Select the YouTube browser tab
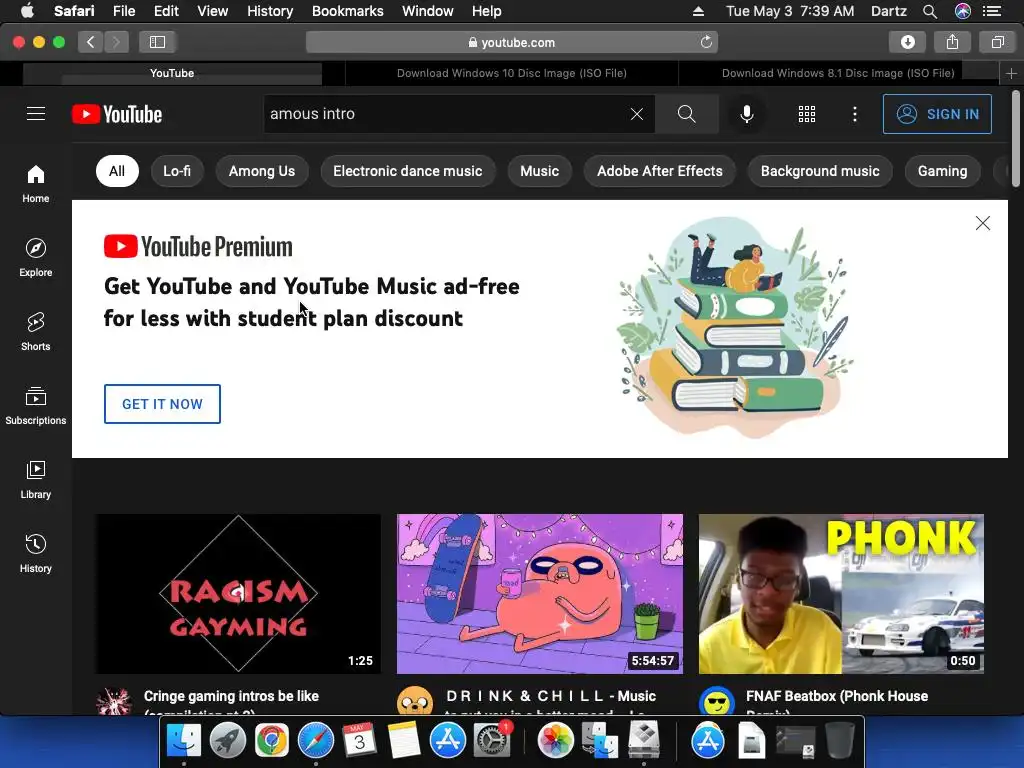 (x=172, y=73)
